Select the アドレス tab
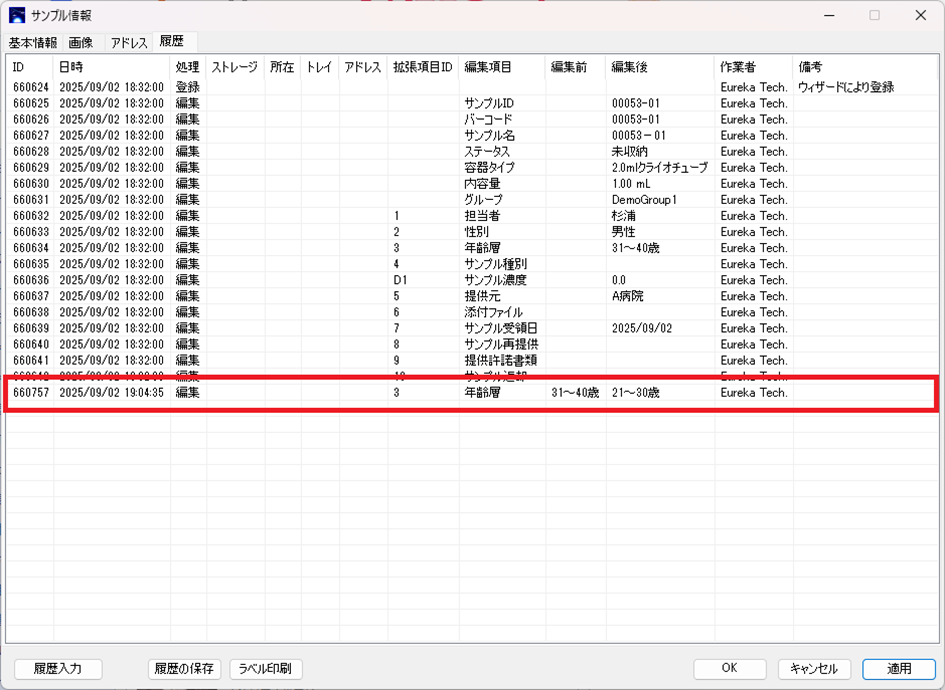The image size is (945, 690). 129,43
